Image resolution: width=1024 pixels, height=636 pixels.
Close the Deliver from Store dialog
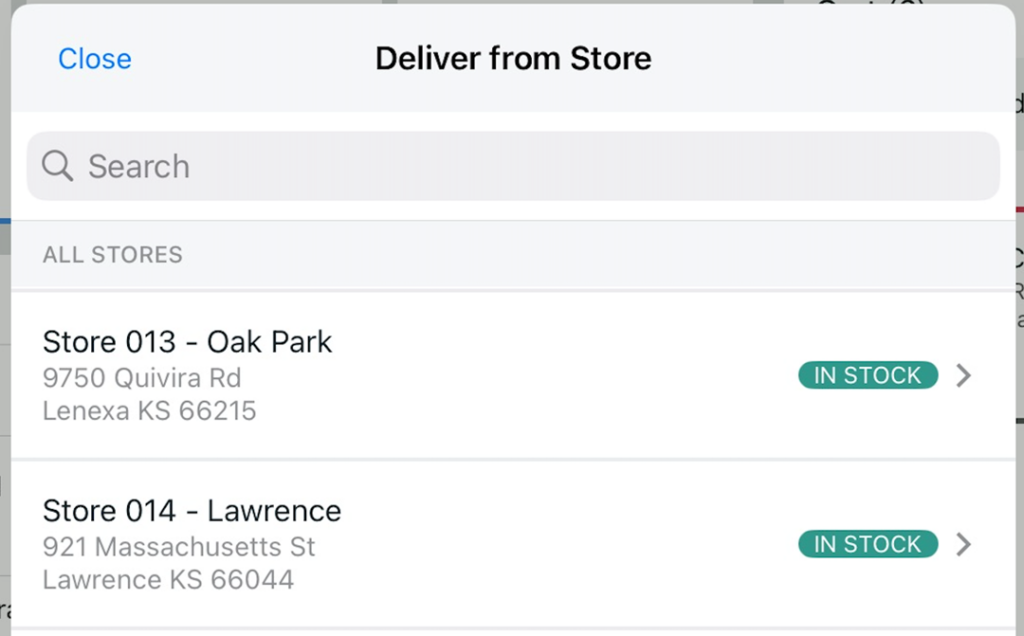coord(95,59)
